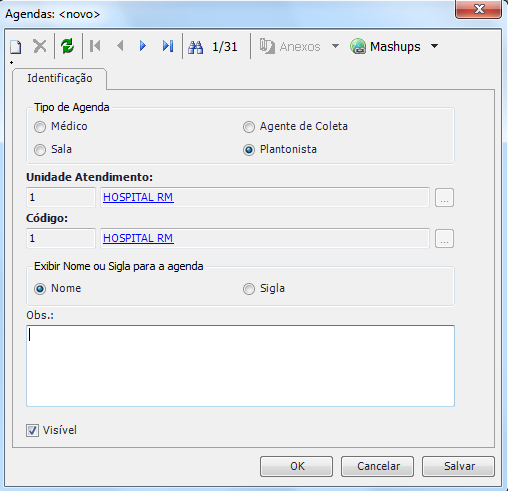Switch to the Identificação tab

pyautogui.click(x=60, y=78)
